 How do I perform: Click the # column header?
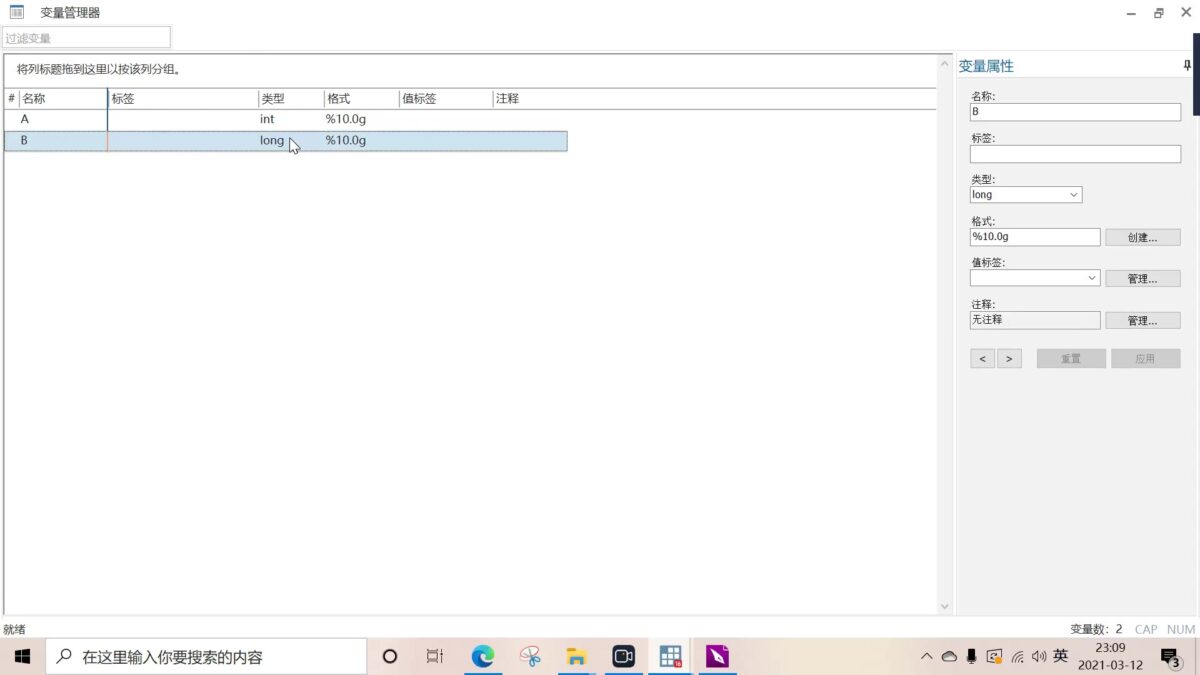point(11,99)
